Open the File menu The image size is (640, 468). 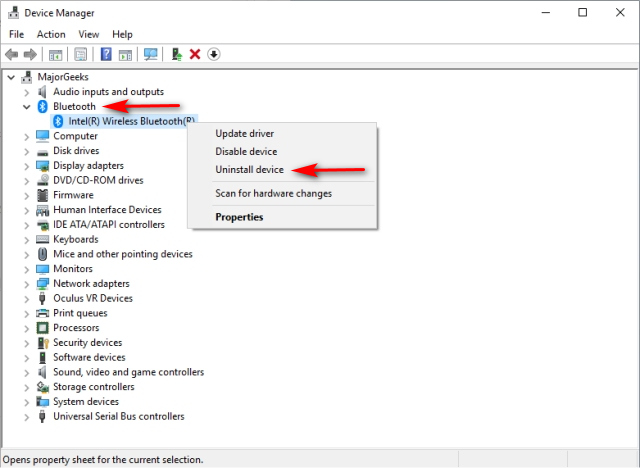(x=16, y=34)
